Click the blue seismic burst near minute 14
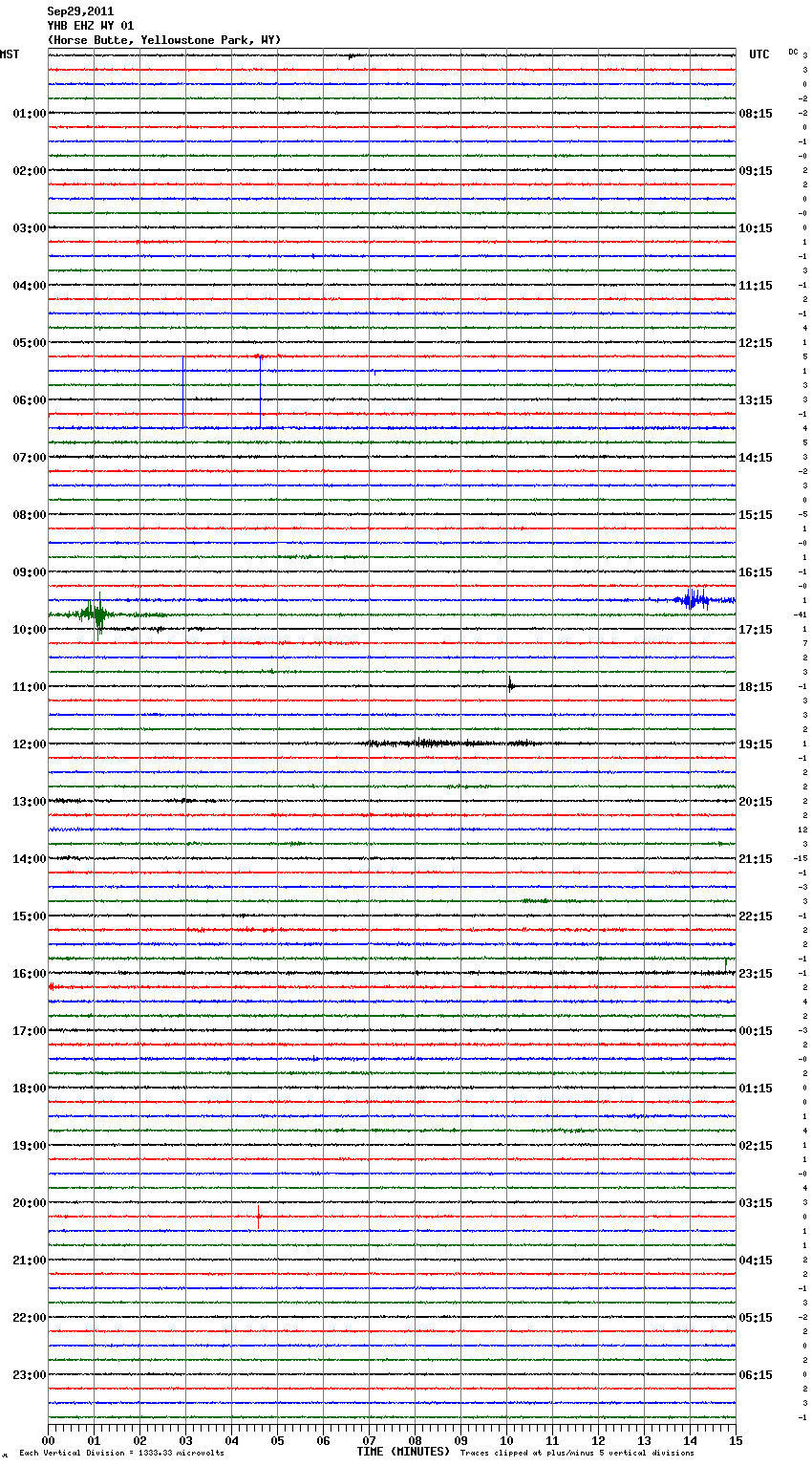Viewport: 812px width, 1466px height. coord(693,600)
